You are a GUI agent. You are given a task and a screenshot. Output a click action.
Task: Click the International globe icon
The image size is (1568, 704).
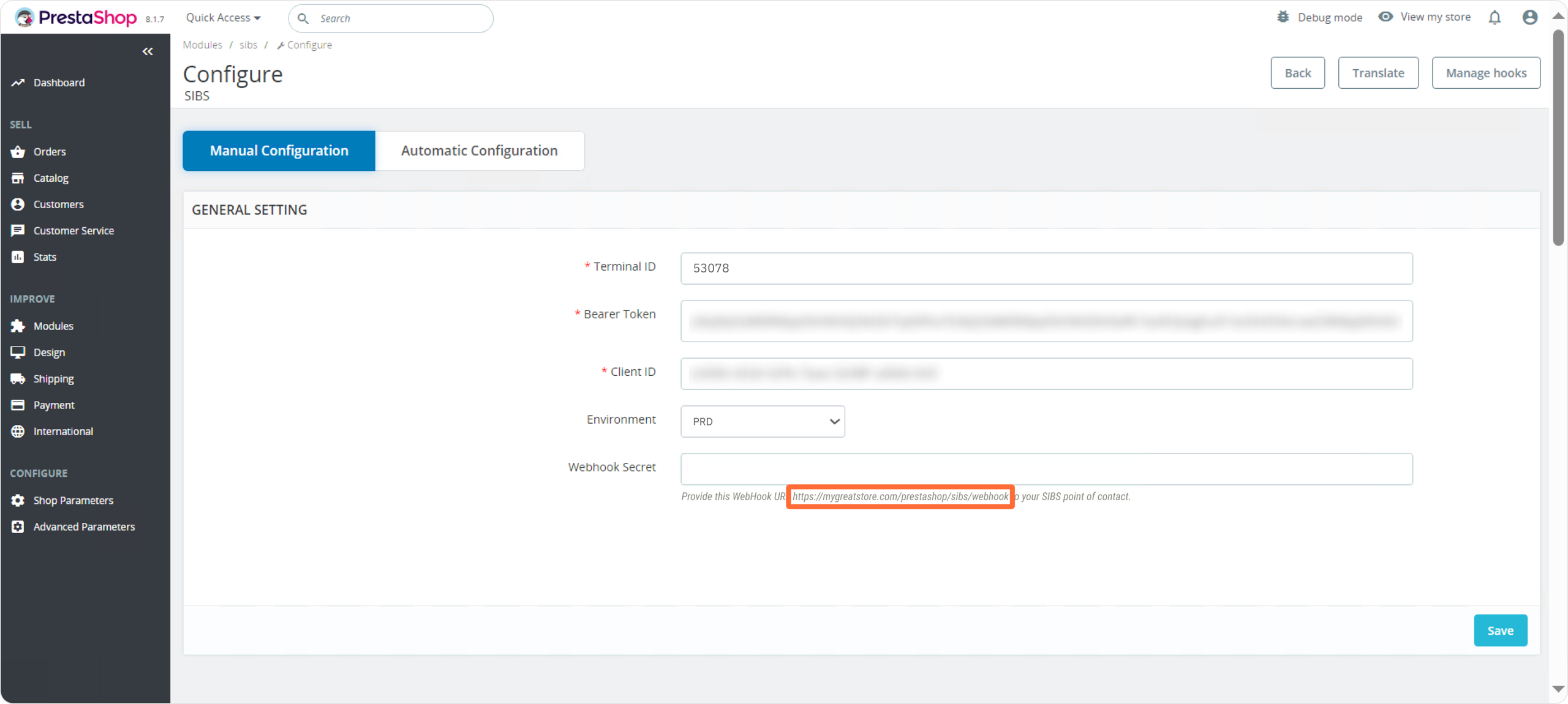(x=18, y=432)
